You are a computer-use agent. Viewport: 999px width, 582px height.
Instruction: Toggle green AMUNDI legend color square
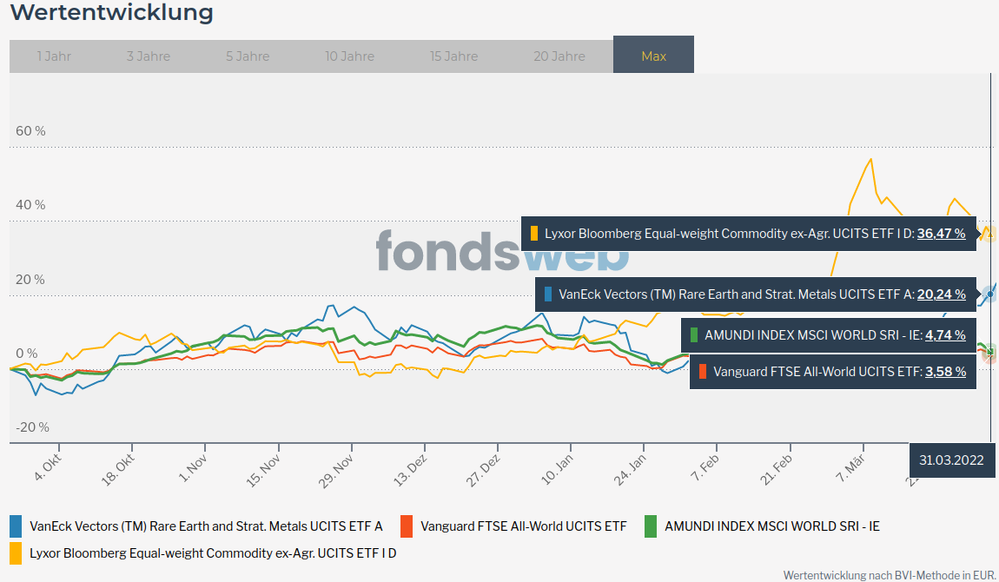click(x=650, y=525)
